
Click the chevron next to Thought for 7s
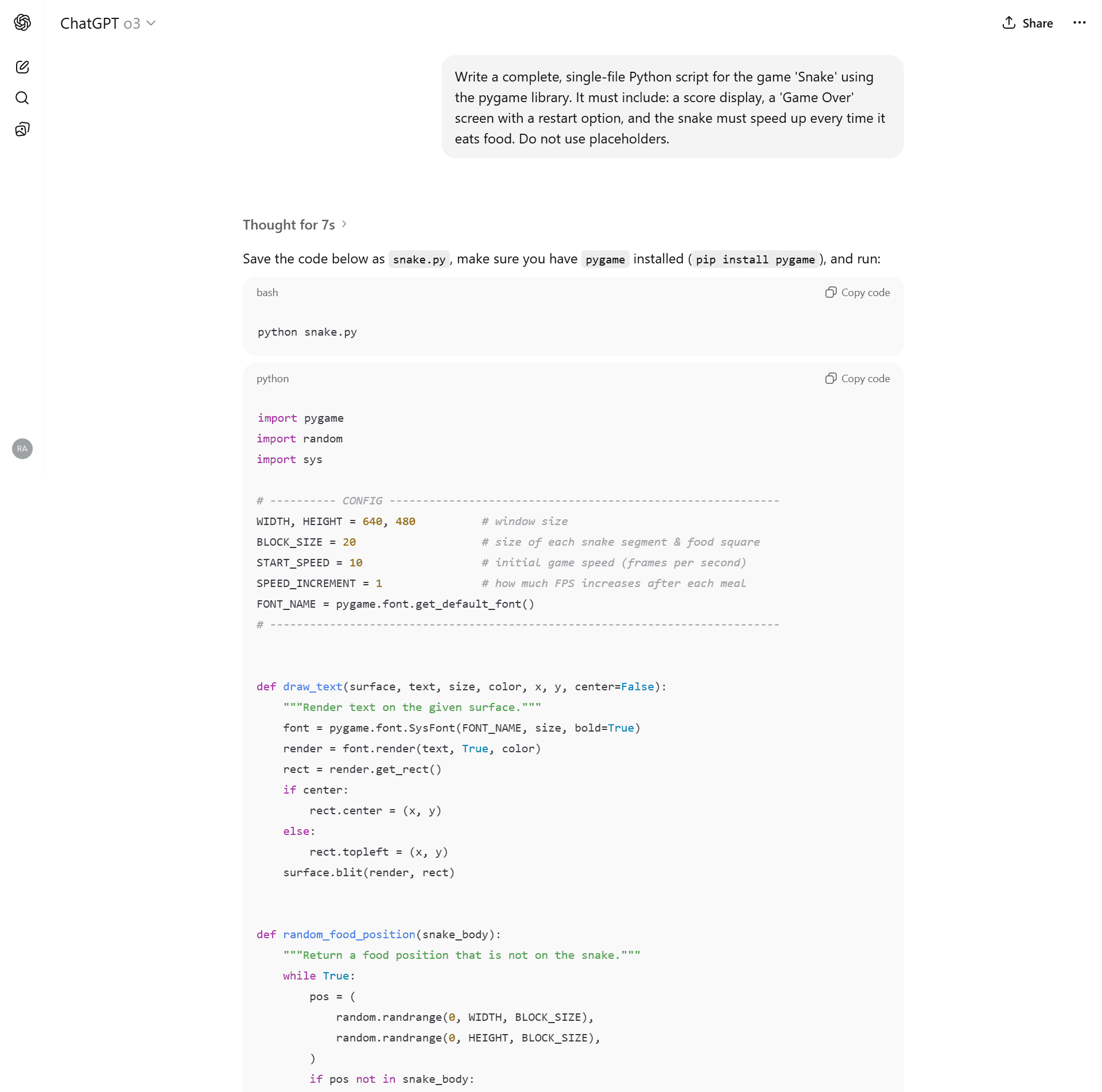pos(344,224)
